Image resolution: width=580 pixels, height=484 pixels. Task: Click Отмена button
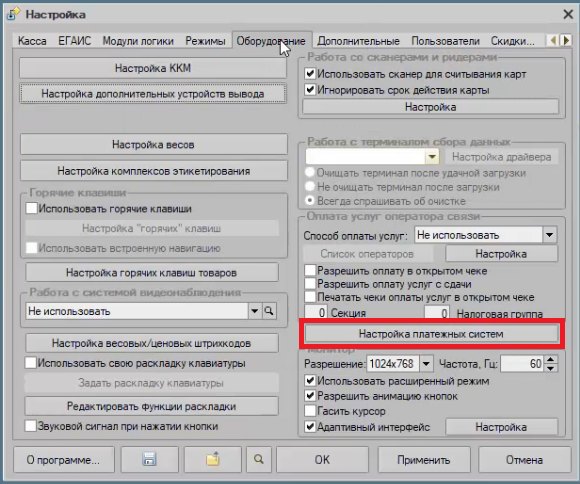[x=525, y=460]
